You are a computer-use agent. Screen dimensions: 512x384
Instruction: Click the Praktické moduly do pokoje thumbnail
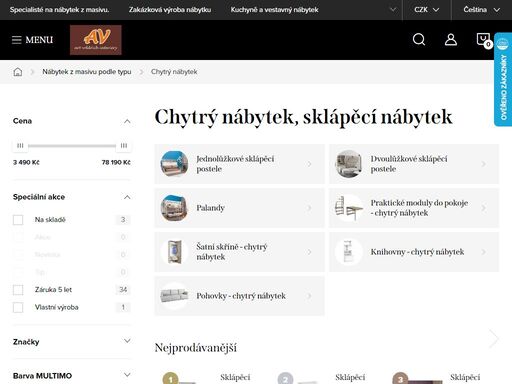348,208
